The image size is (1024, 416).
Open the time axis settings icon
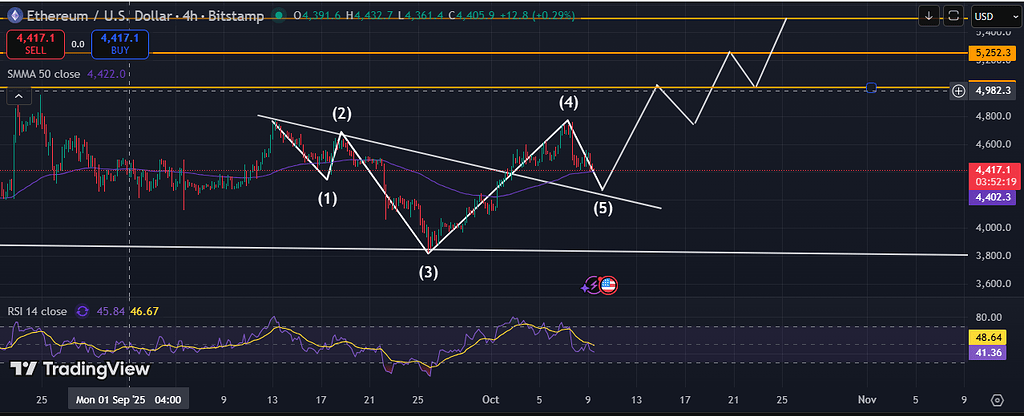tap(996, 398)
